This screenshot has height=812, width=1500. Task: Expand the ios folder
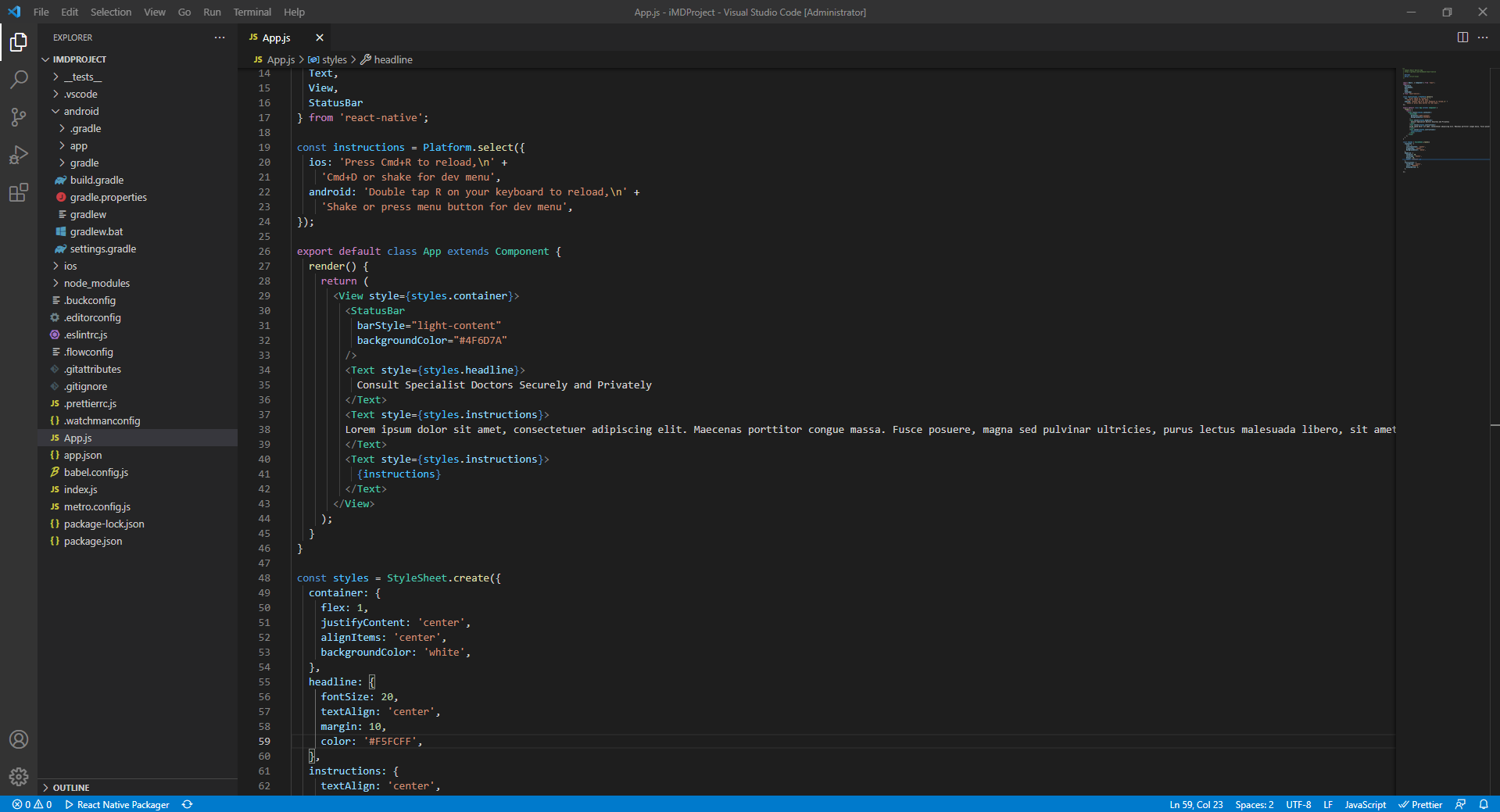click(x=70, y=266)
